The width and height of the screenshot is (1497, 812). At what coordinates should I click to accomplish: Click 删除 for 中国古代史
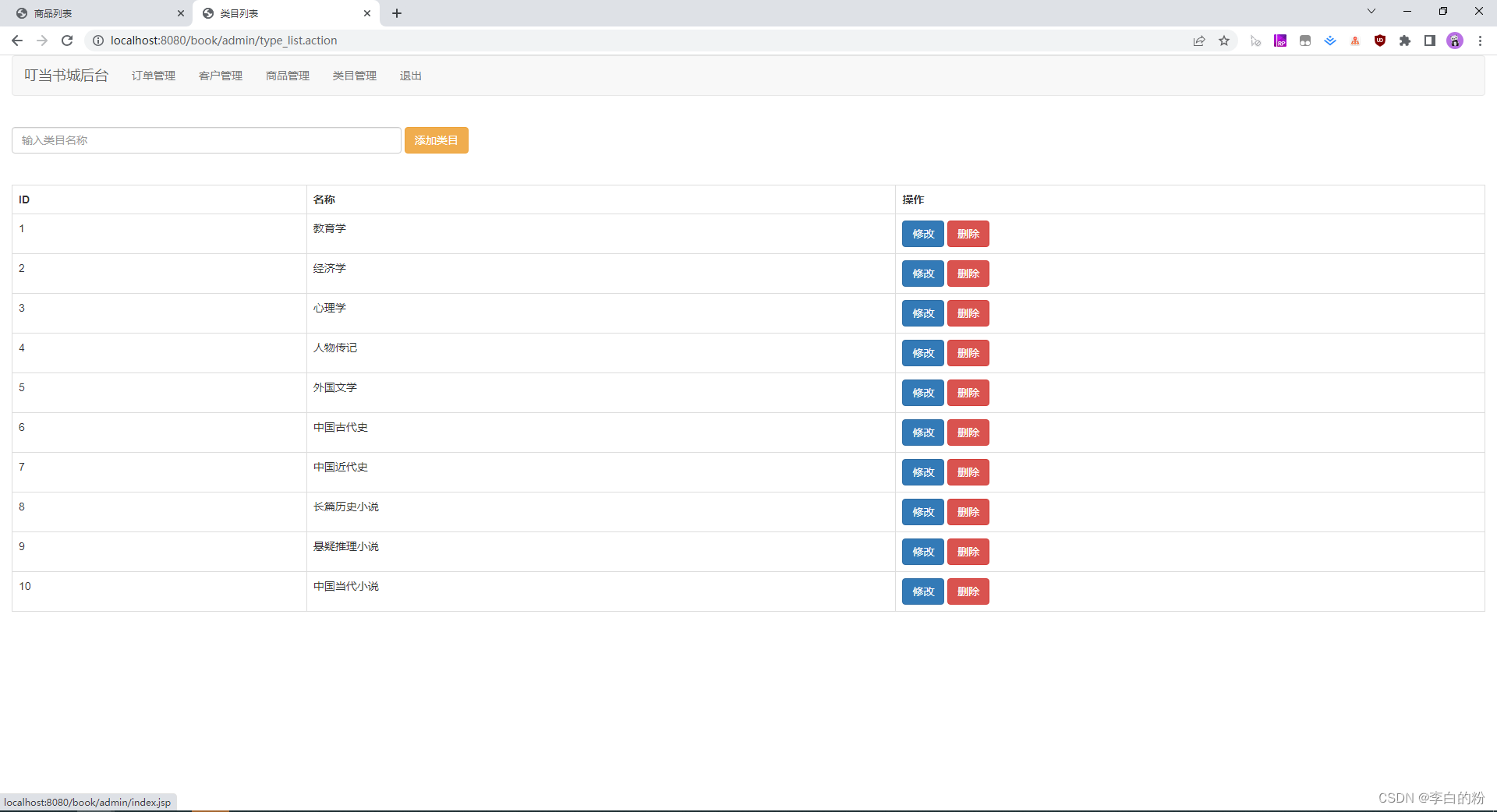968,432
